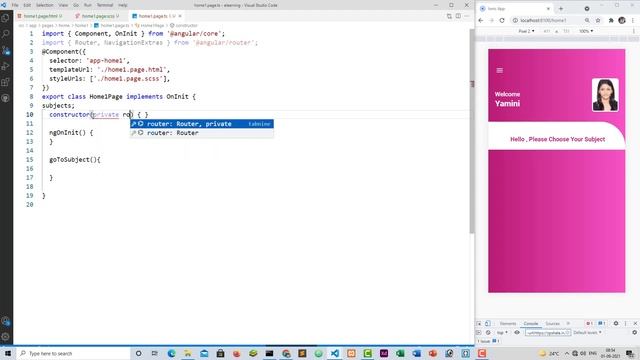Open the Accounts icon in VS Code

click(5, 321)
